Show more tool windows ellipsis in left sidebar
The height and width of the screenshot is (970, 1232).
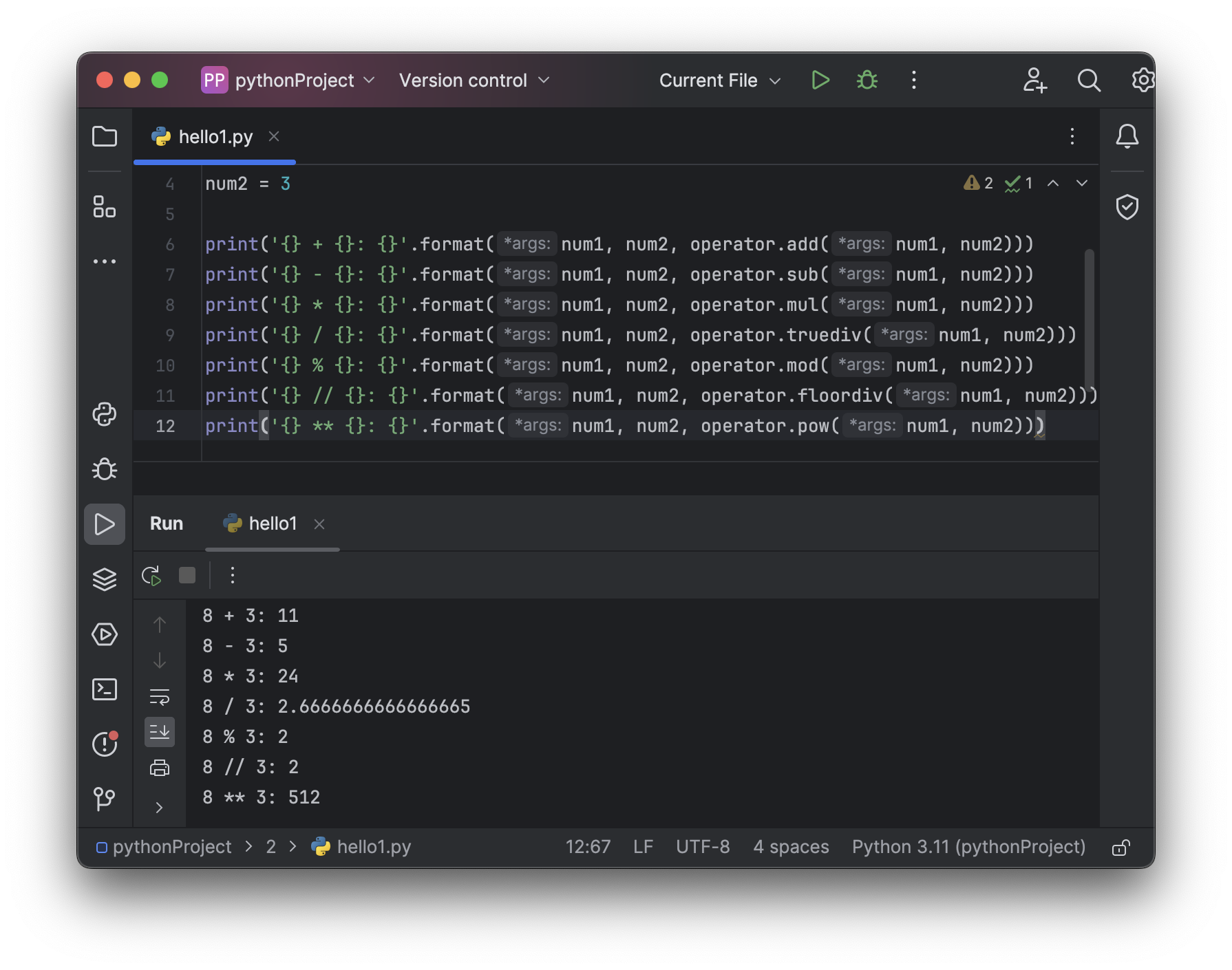[x=105, y=261]
